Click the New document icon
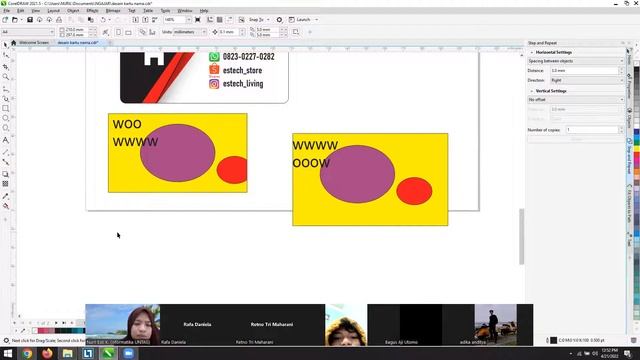 click(5, 20)
